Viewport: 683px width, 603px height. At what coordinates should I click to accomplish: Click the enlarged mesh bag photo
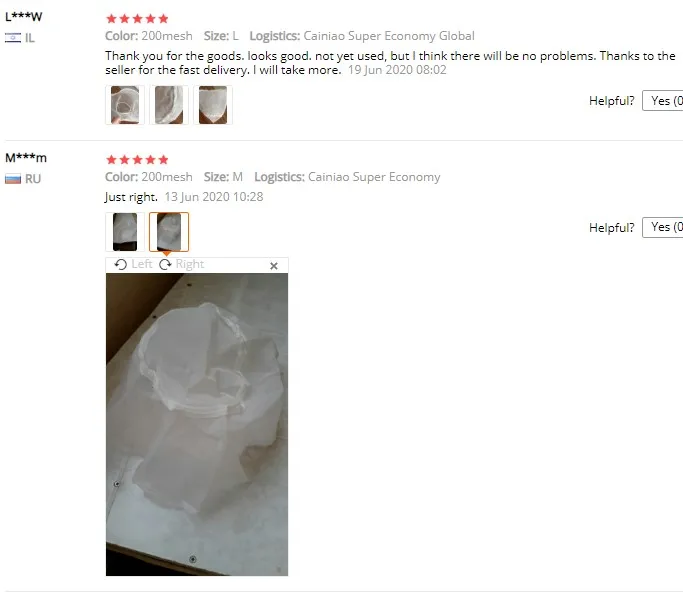coord(197,424)
